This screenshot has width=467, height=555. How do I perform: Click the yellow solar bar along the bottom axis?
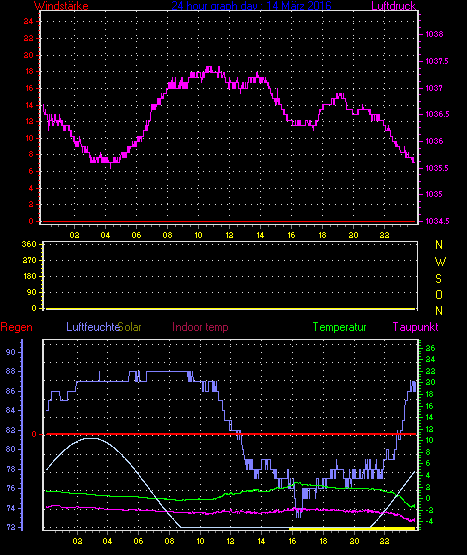[352, 528]
